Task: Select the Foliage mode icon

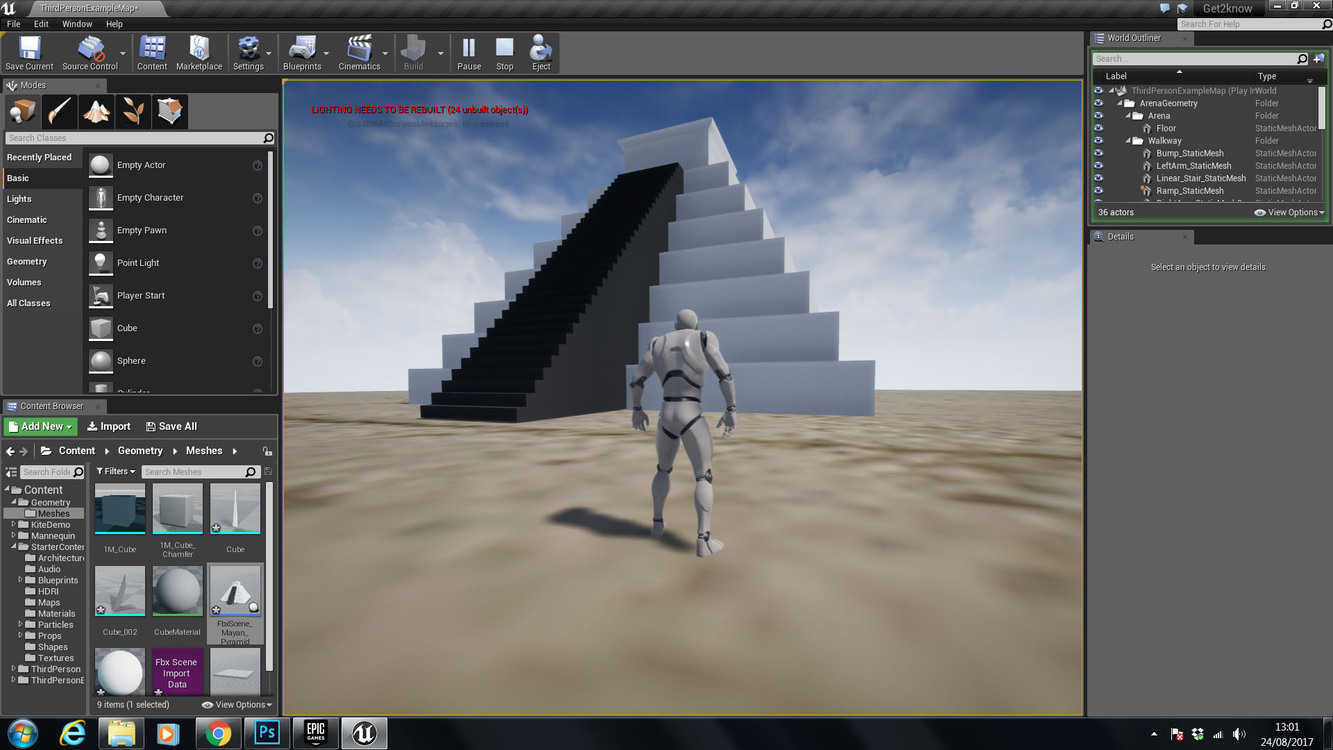Action: tap(134, 111)
